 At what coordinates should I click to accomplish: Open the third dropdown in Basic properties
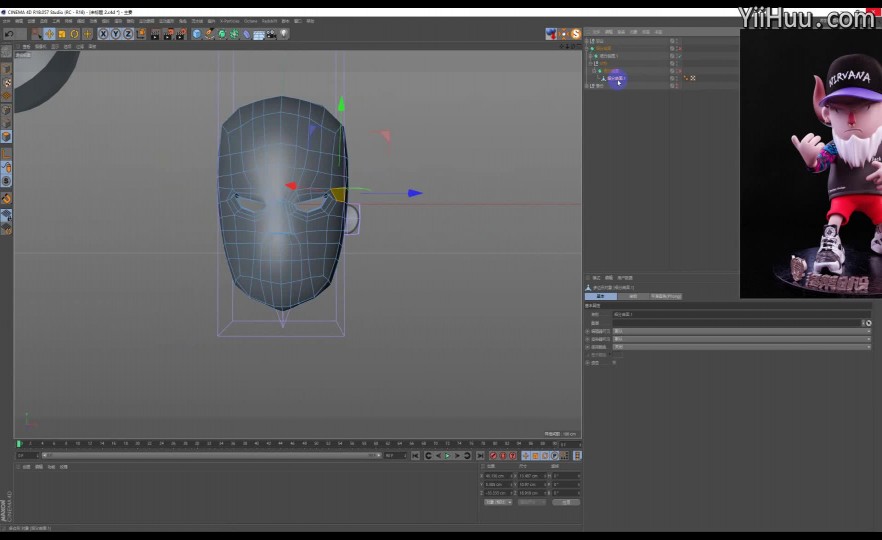741,347
